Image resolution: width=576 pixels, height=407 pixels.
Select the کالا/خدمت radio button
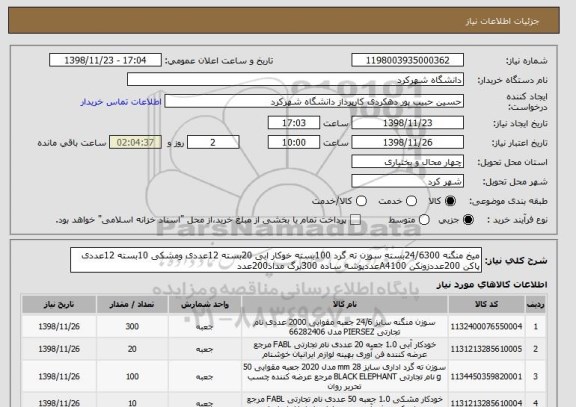pos(361,201)
